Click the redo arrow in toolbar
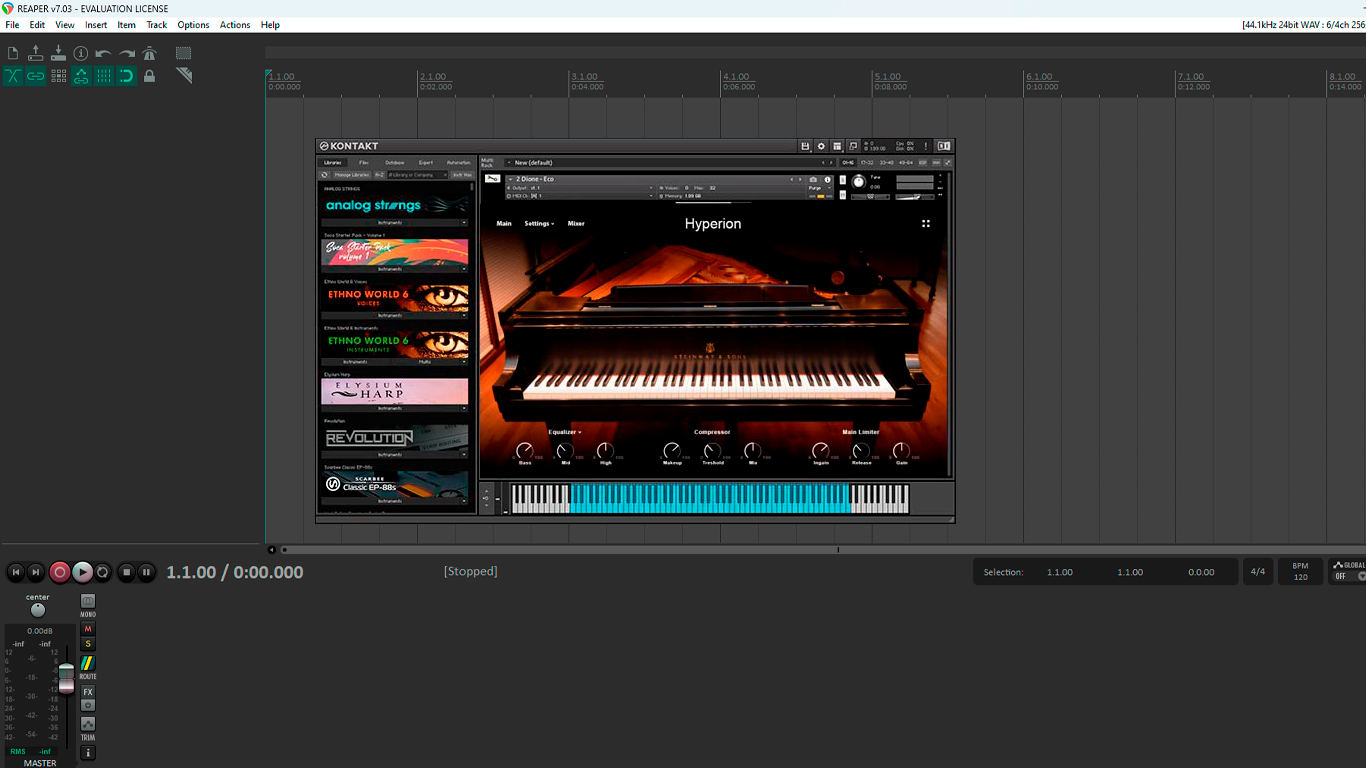The height and width of the screenshot is (768, 1366). [127, 53]
